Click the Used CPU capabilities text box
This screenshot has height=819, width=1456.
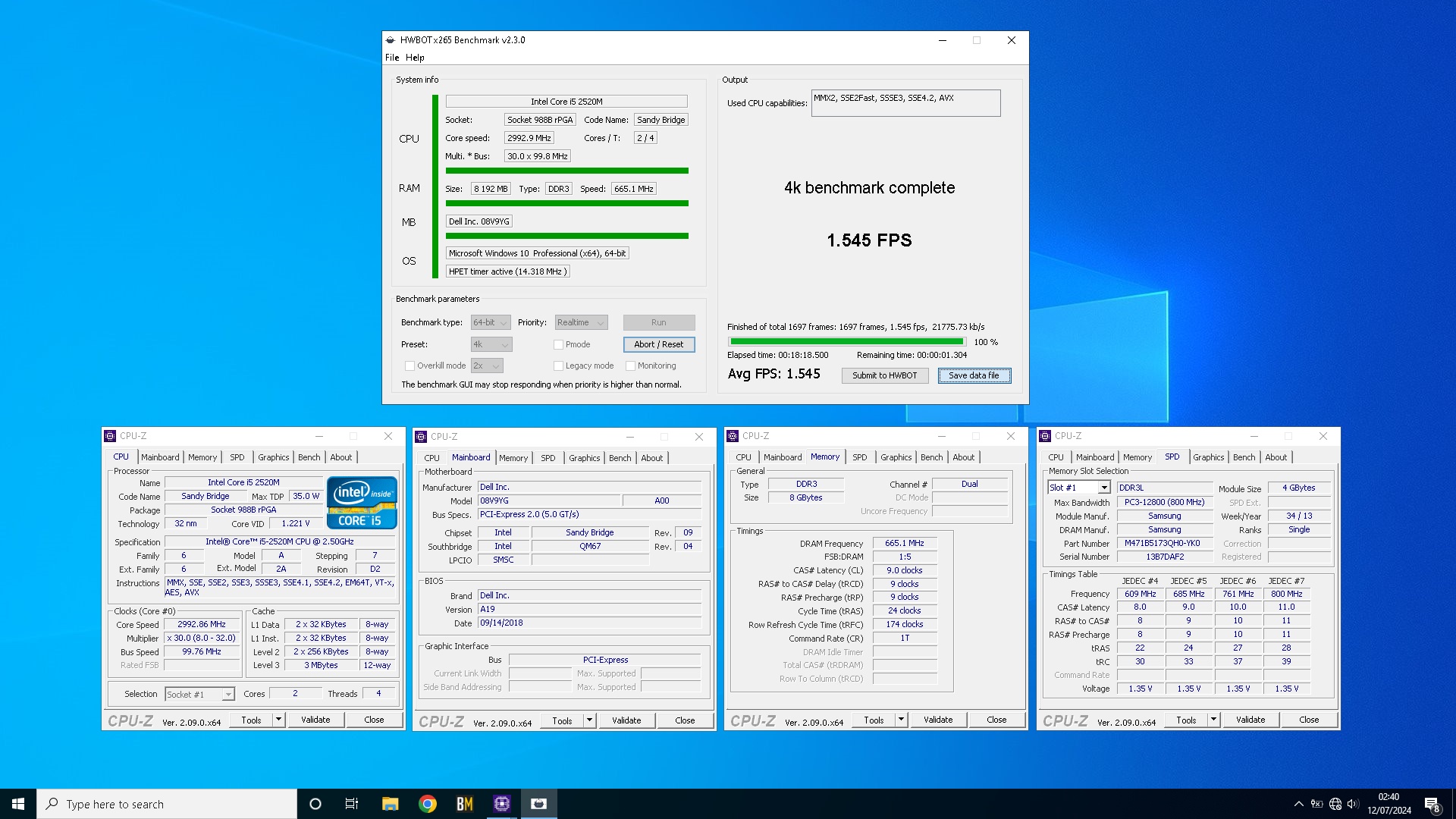coord(905,103)
